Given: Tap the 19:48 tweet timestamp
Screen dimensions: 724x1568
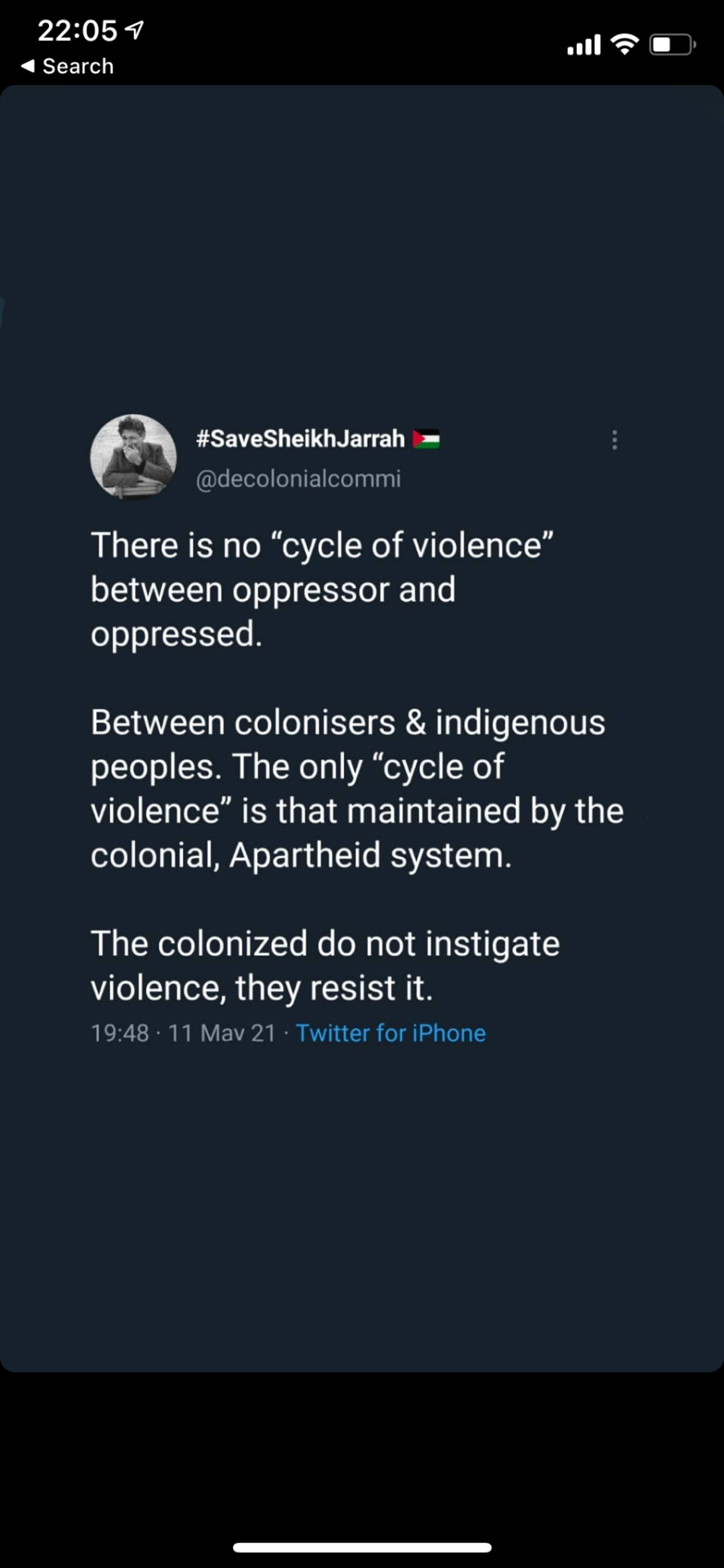Looking at the screenshot, I should [x=120, y=1033].
